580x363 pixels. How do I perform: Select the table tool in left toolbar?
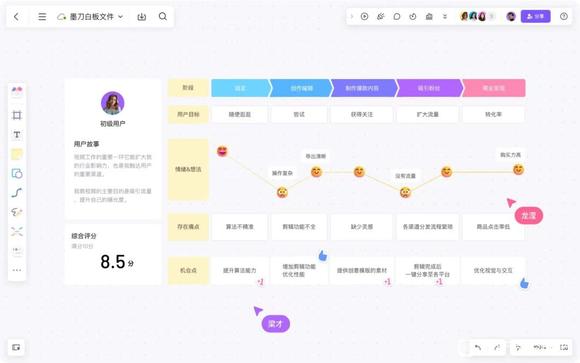(17, 252)
